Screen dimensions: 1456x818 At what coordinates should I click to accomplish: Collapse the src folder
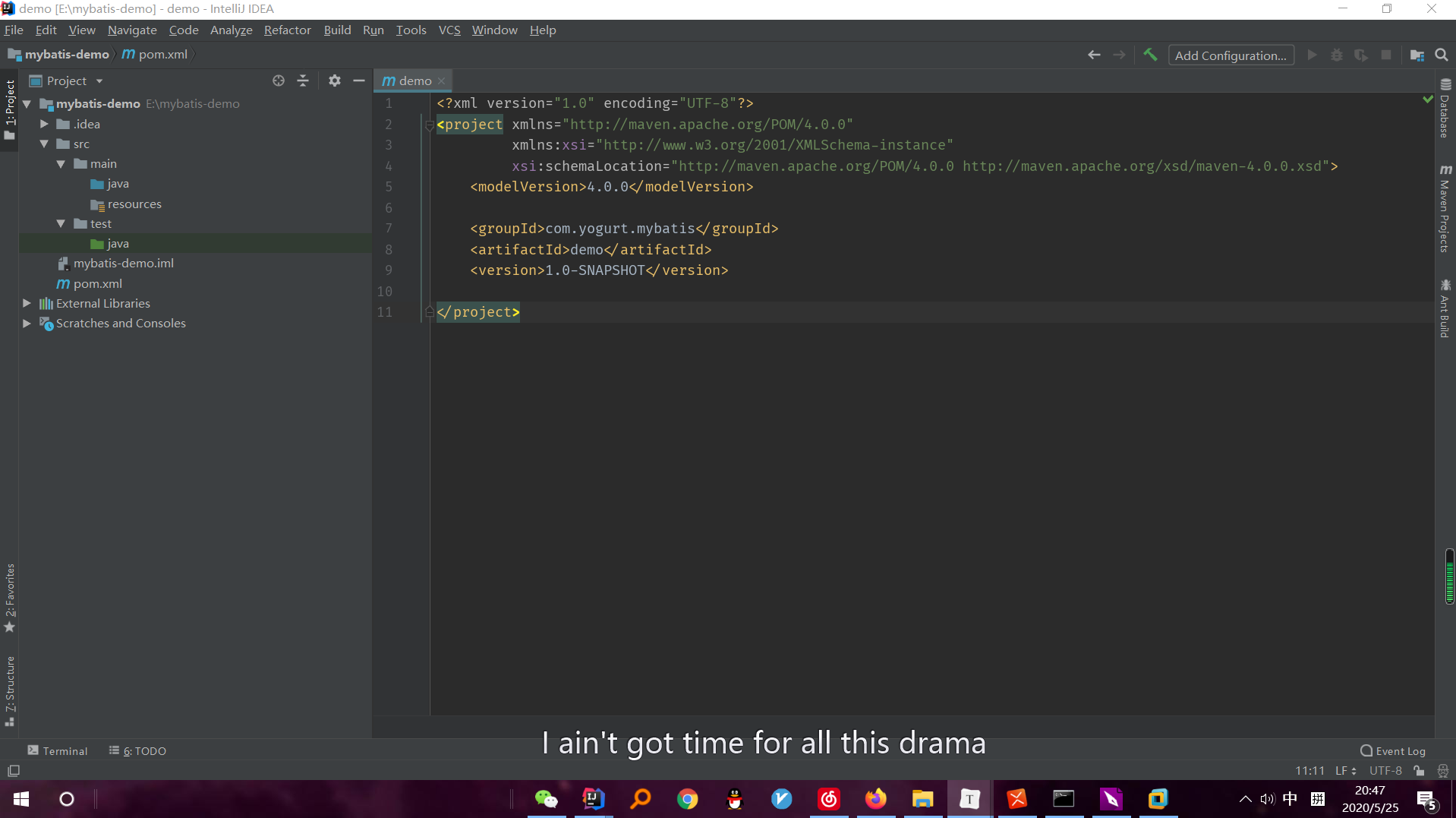[x=44, y=144]
